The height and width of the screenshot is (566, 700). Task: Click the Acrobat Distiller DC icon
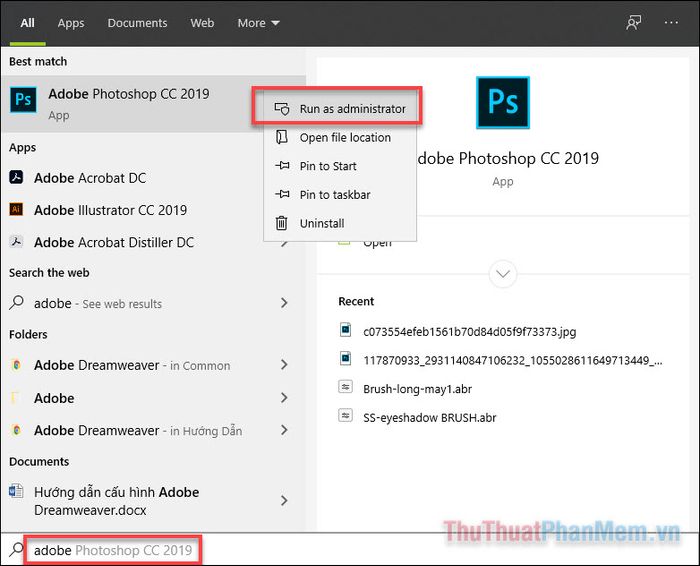coord(17,241)
